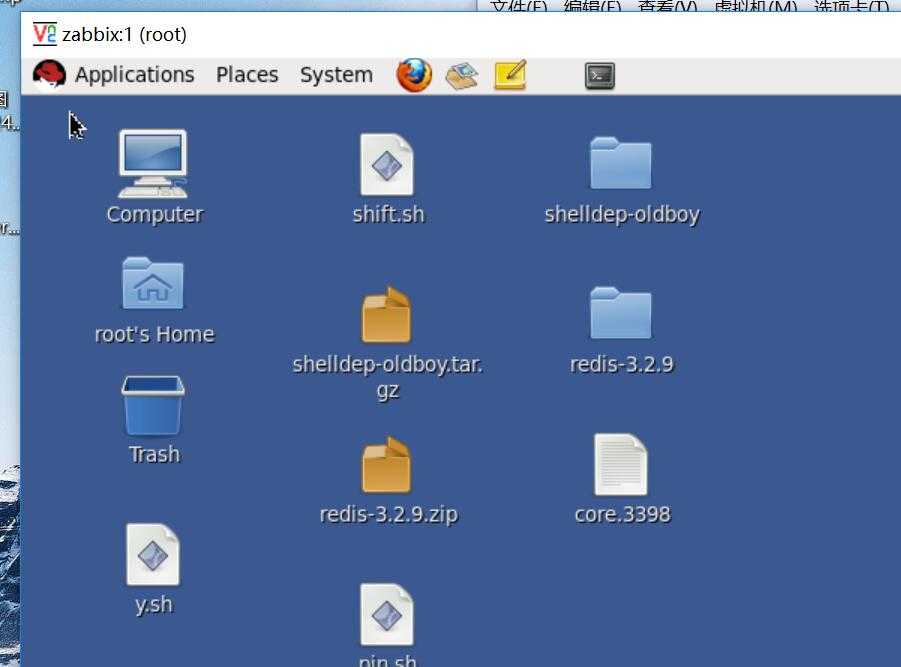Click the 'shift.sh' file name label

[x=388, y=214]
